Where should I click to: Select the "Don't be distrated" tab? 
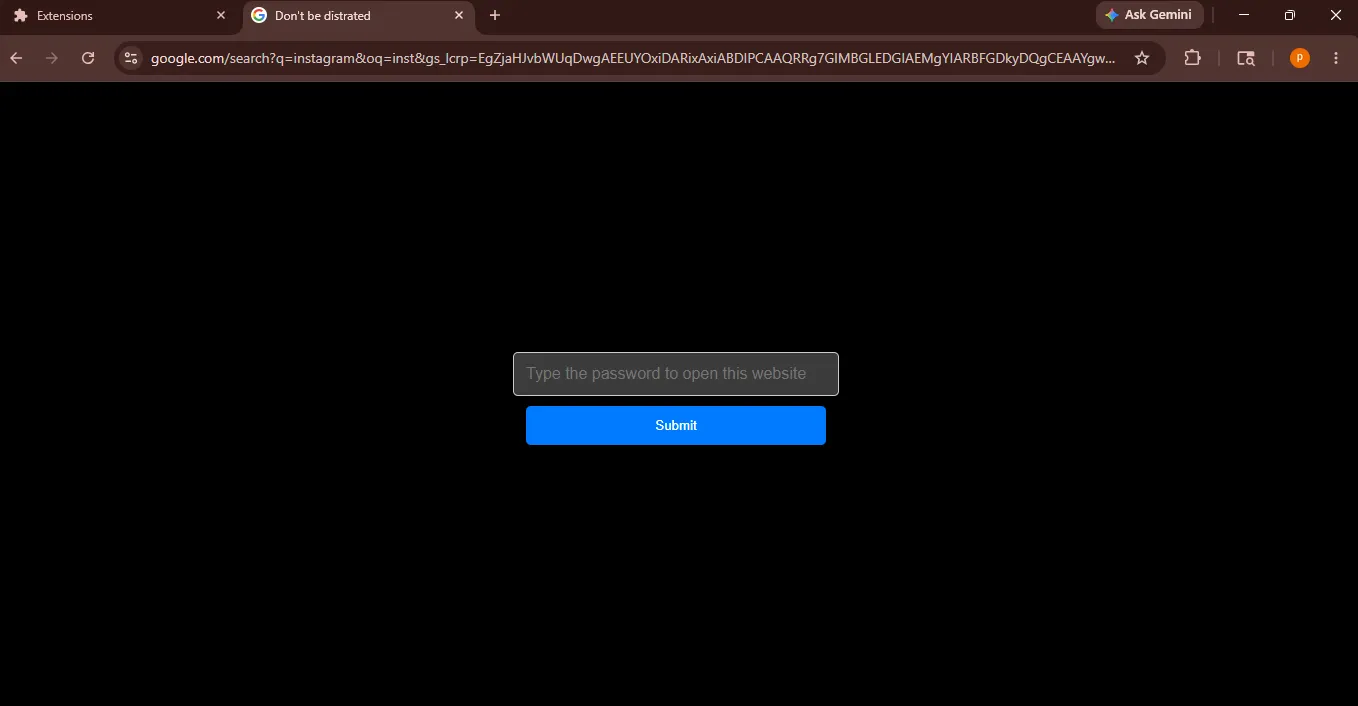(x=360, y=16)
